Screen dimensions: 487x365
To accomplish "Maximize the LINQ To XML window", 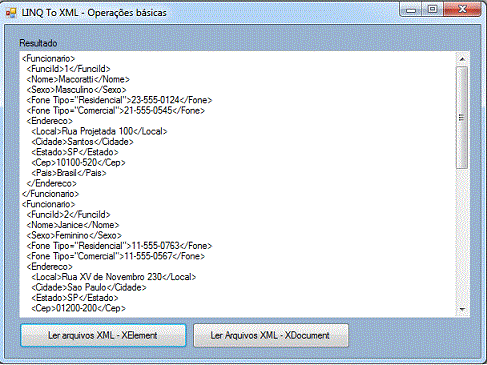I will [x=432, y=10].
